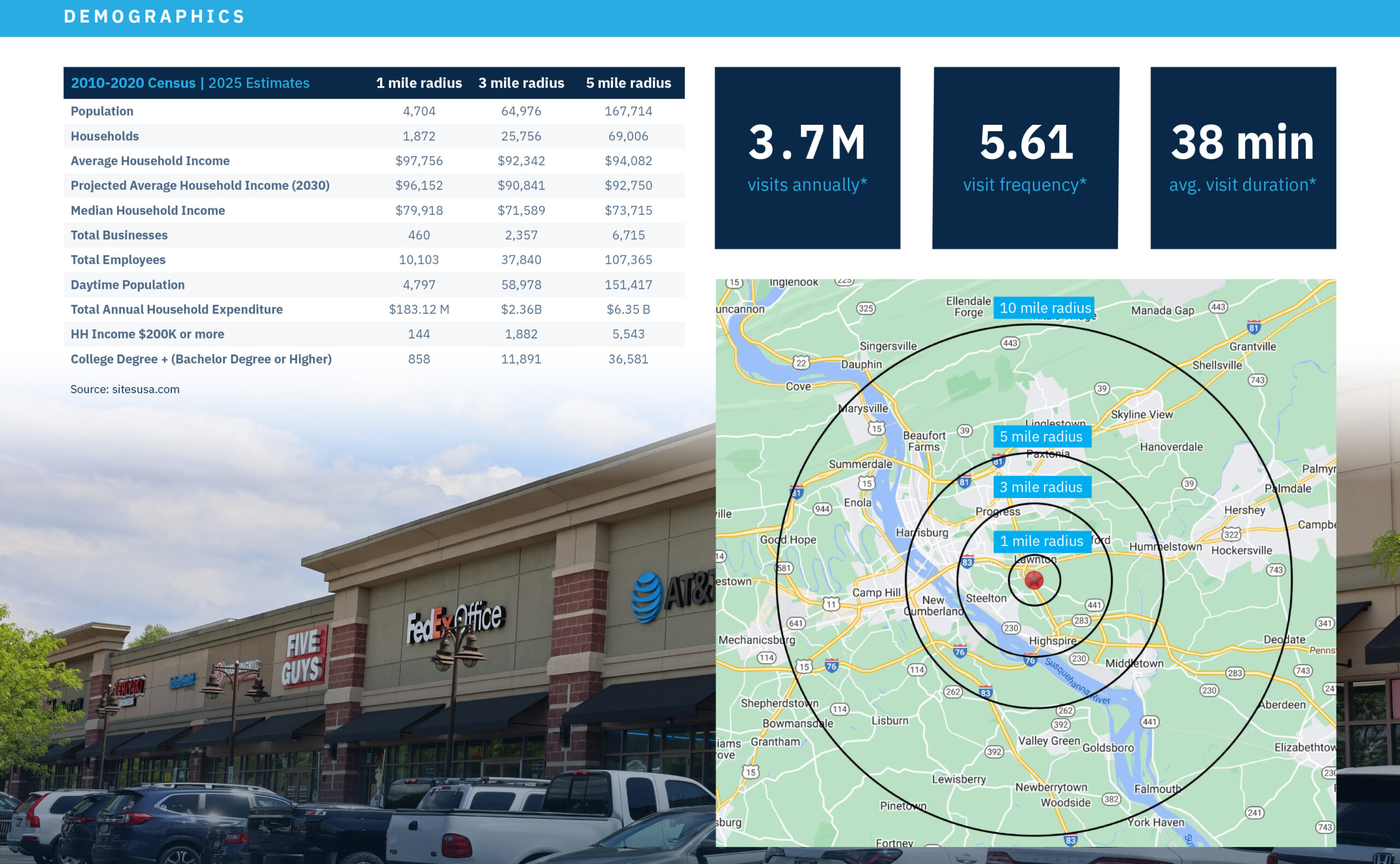
Task: Click the Median Household Income row label
Action: coord(147,210)
